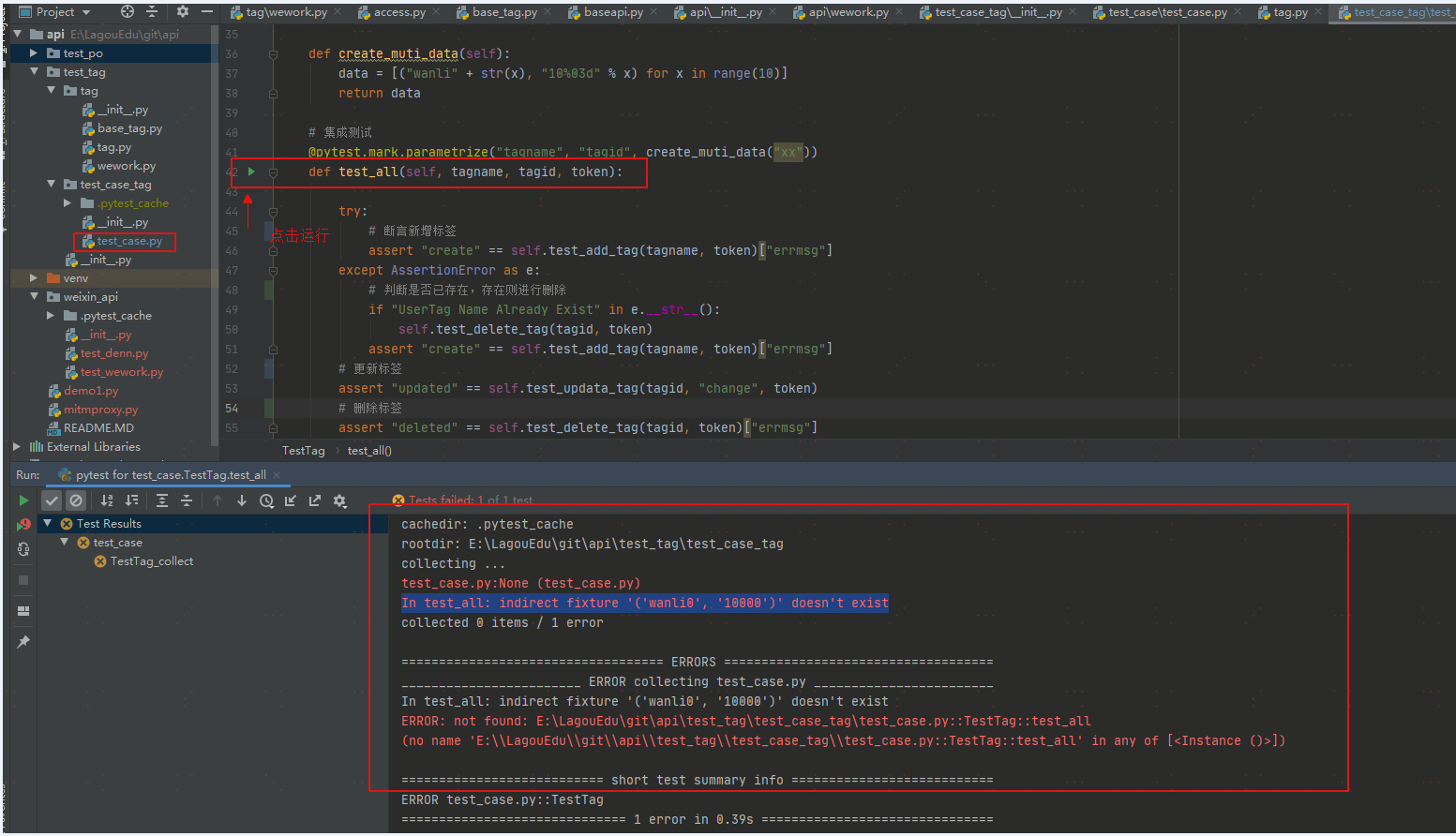The height and width of the screenshot is (836, 1456).
Task: Click Rerun Failed Tests icon
Action: point(23,525)
